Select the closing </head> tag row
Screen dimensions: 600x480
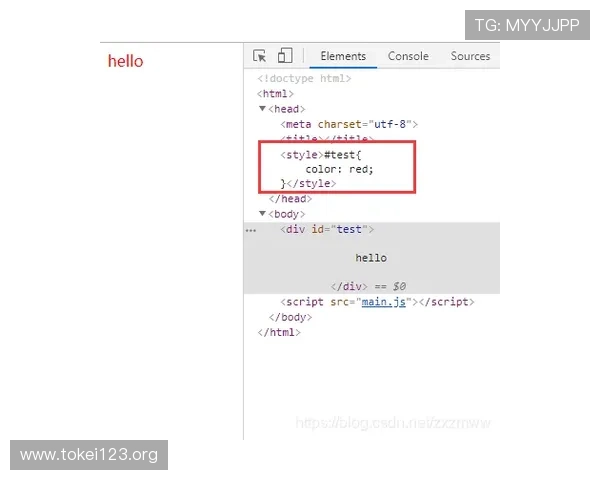click(290, 199)
